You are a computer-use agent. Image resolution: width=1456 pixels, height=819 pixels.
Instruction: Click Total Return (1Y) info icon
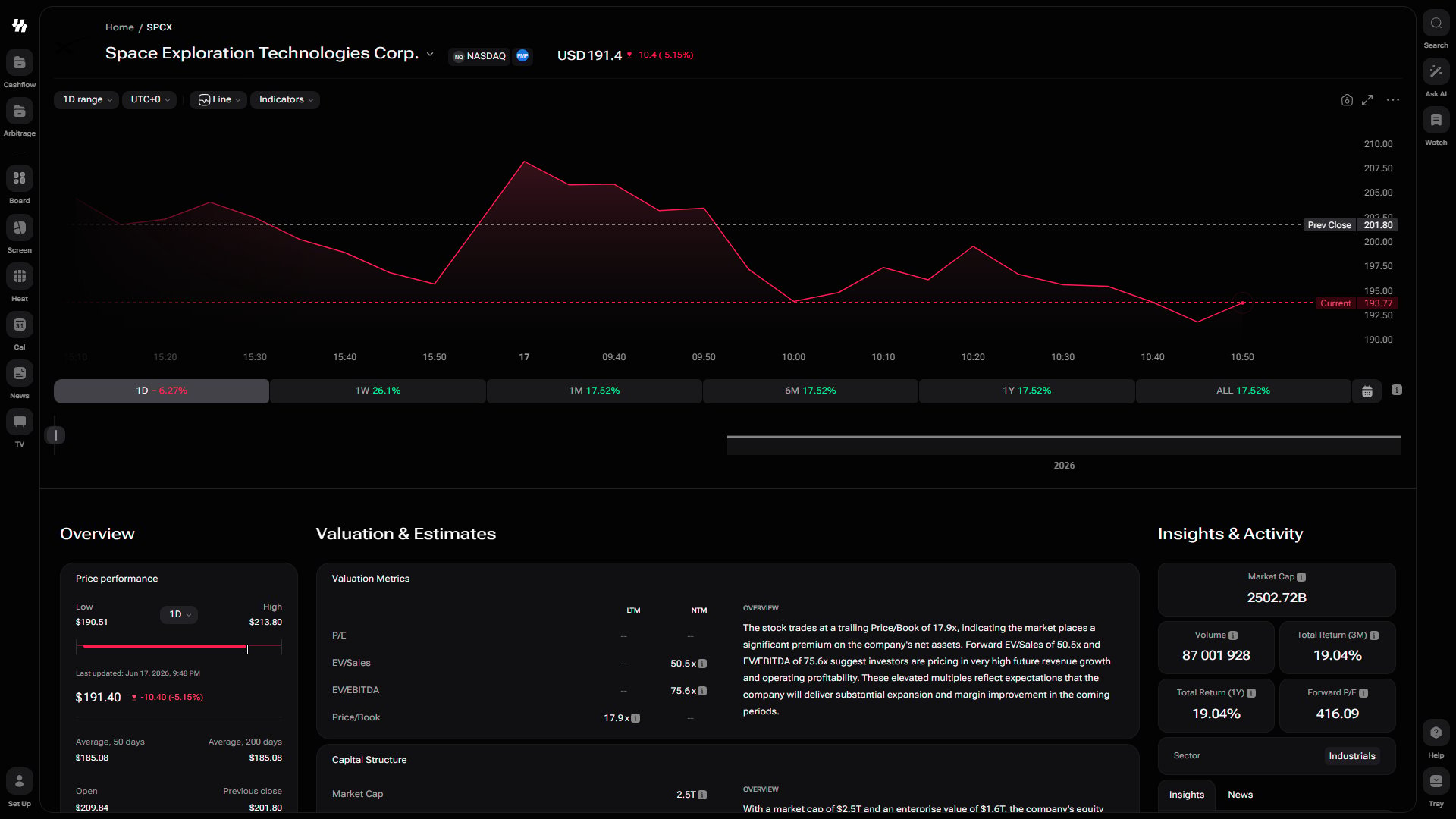1251,693
